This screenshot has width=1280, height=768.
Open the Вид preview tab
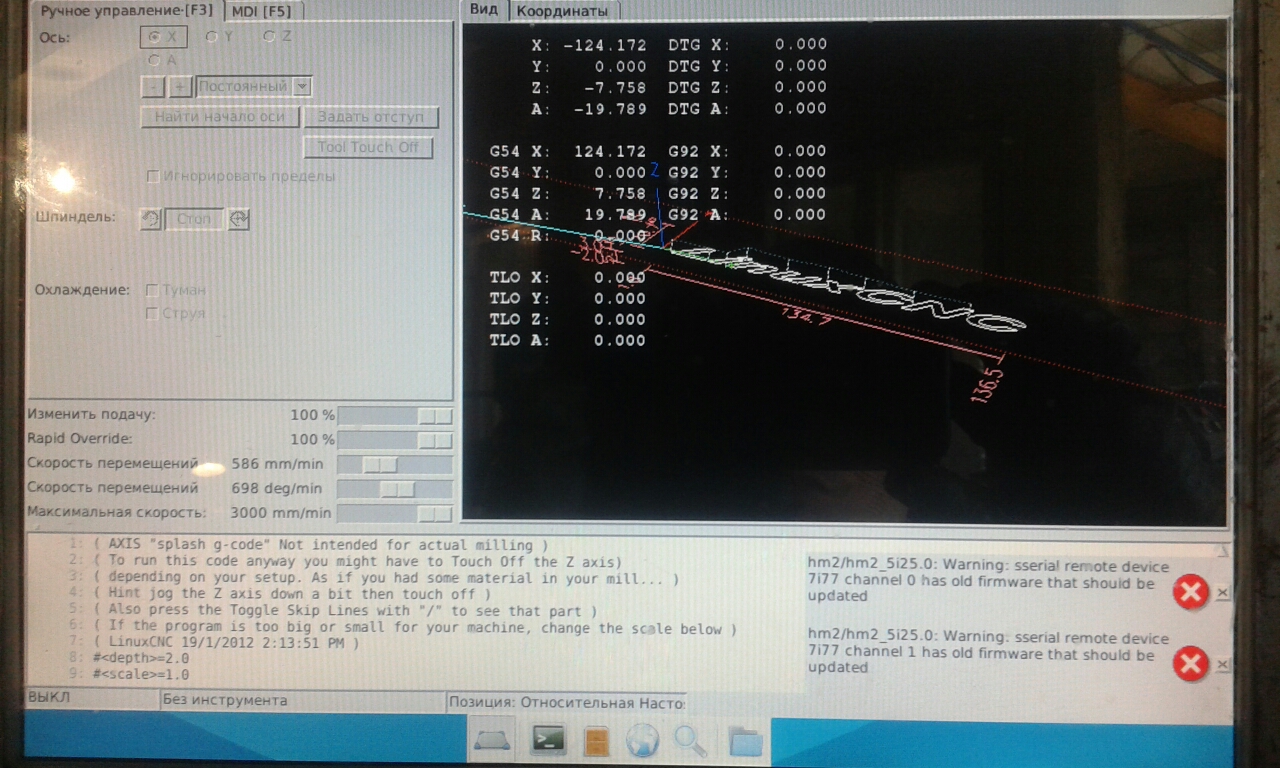pyautogui.click(x=484, y=10)
